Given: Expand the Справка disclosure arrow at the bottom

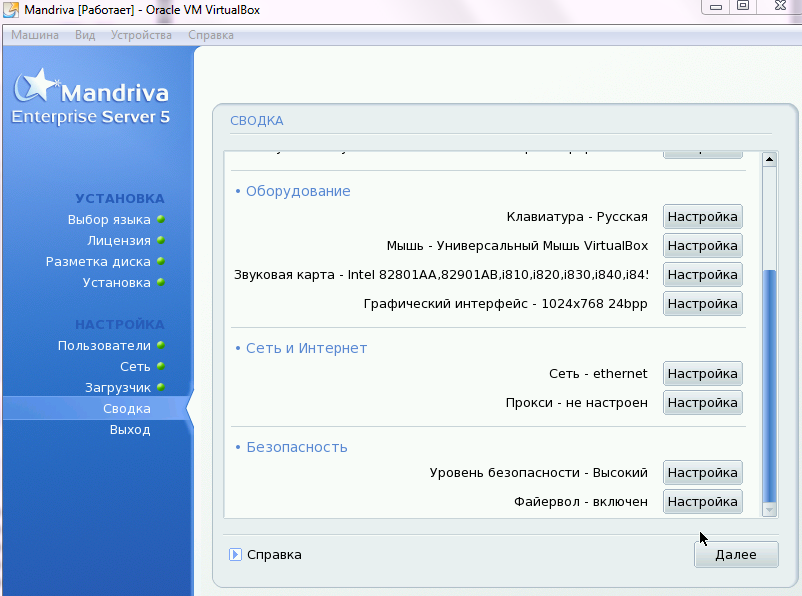Looking at the screenshot, I should pyautogui.click(x=235, y=555).
